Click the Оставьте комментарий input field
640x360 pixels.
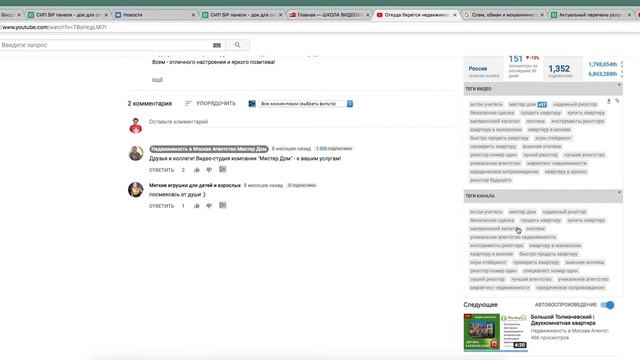(x=301, y=122)
